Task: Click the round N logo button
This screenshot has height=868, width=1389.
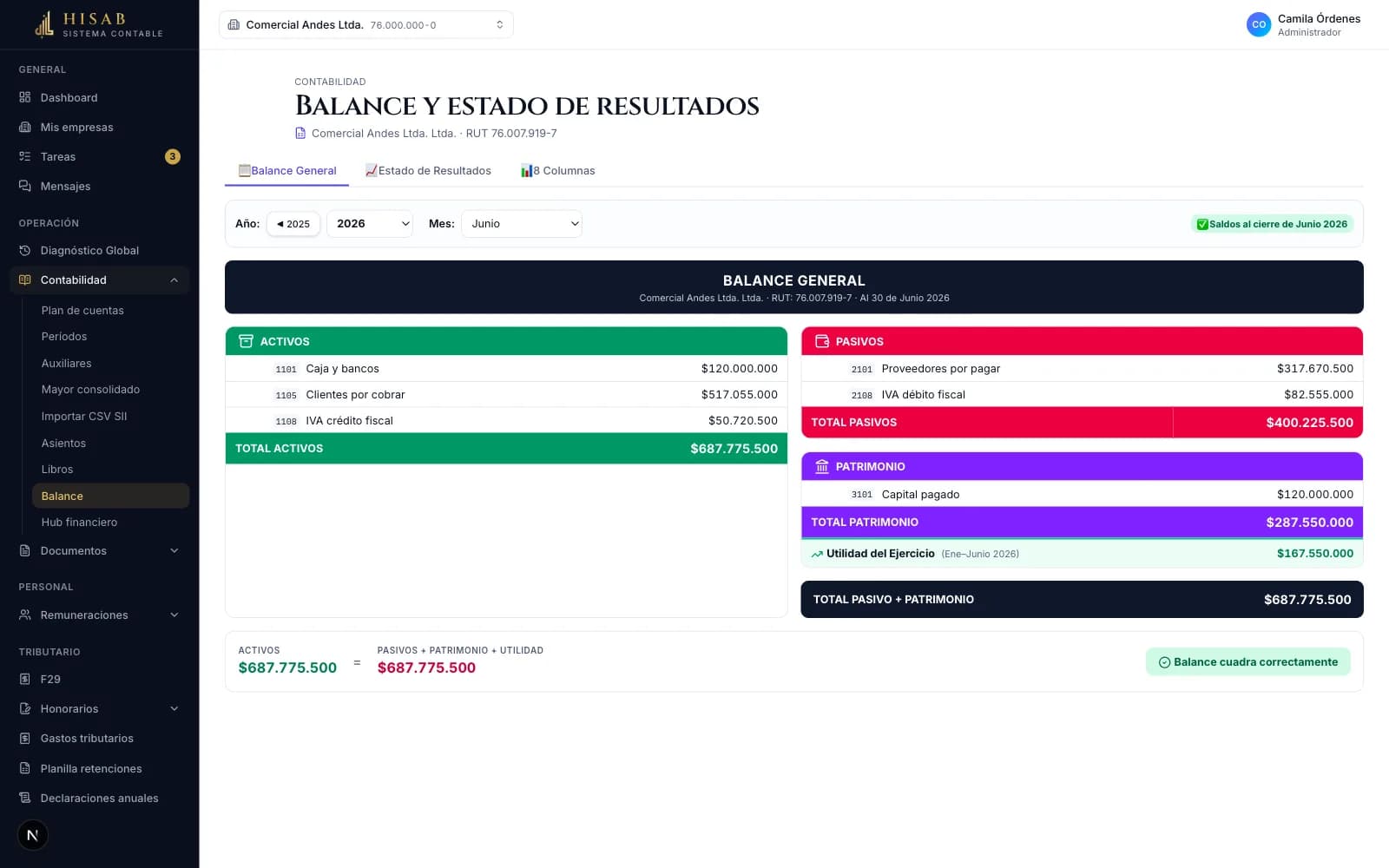Action: [x=33, y=835]
